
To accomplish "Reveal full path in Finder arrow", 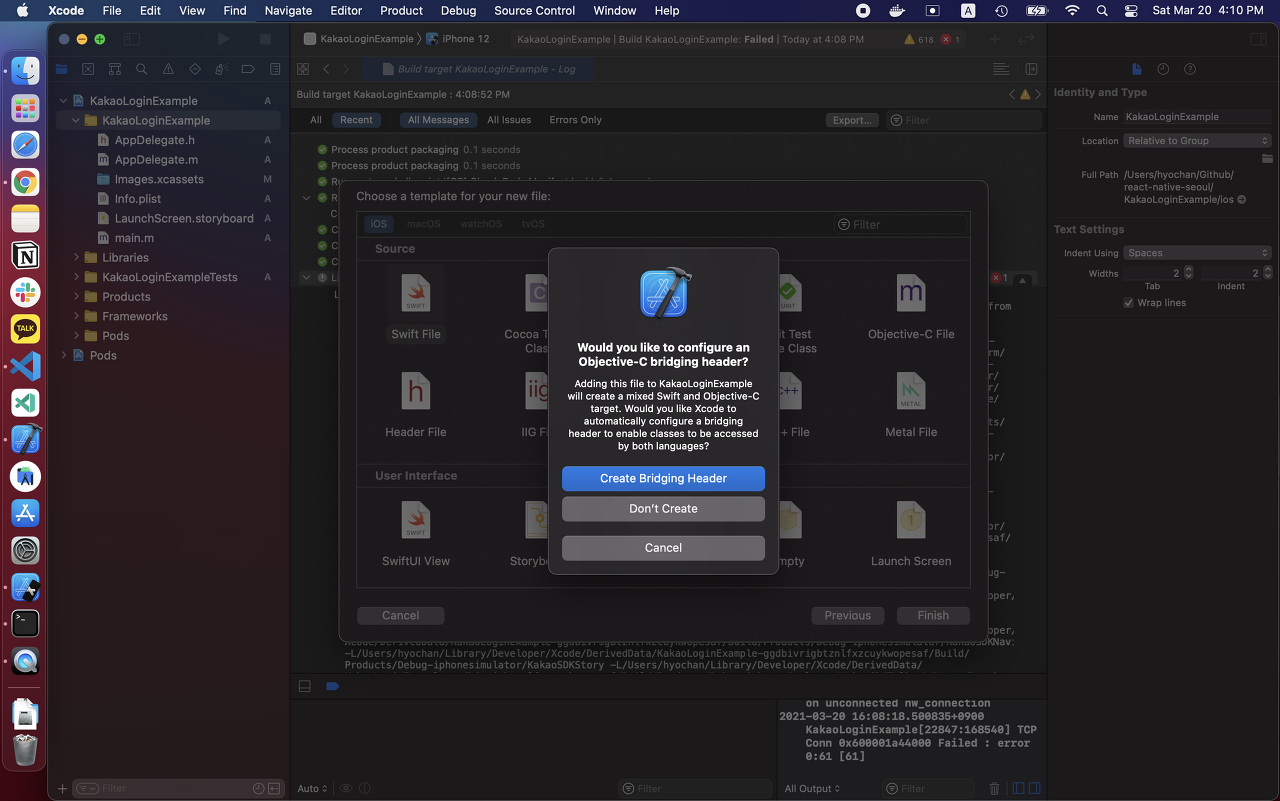I will click(1242, 200).
